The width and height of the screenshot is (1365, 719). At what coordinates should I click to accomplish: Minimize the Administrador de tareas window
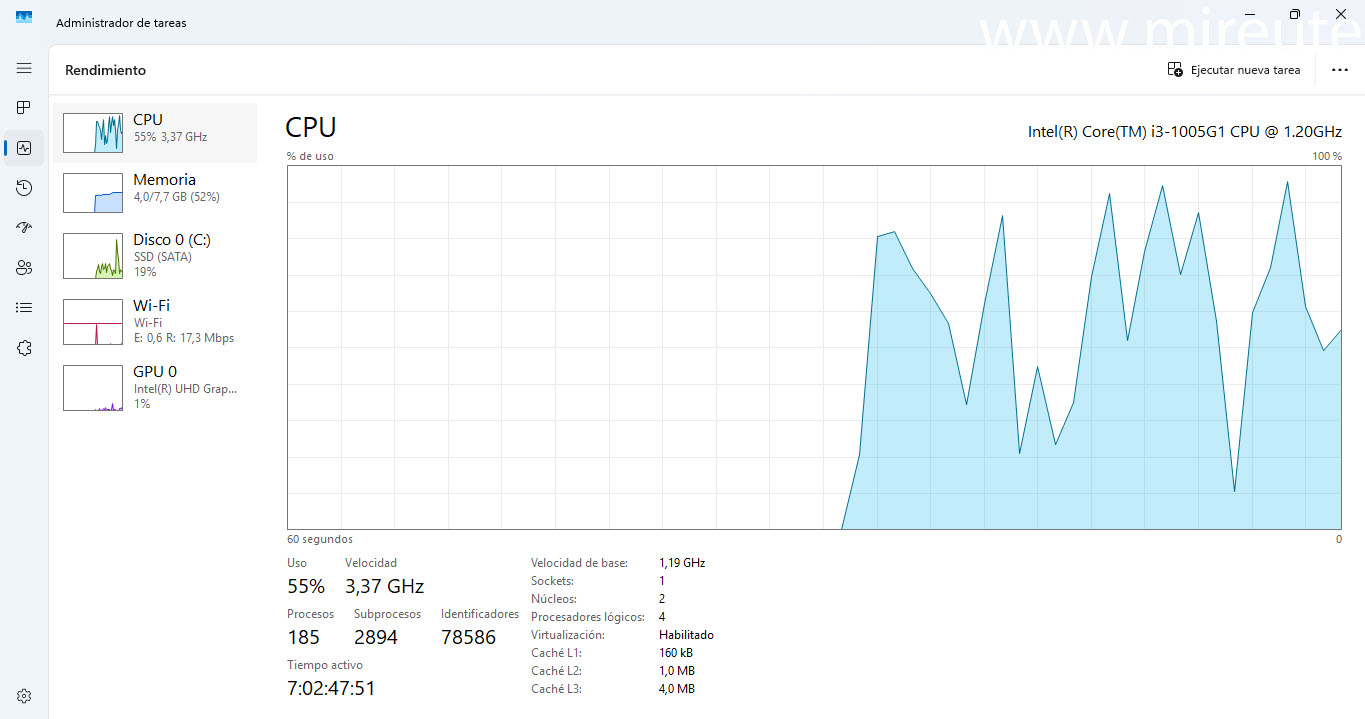pos(1249,15)
